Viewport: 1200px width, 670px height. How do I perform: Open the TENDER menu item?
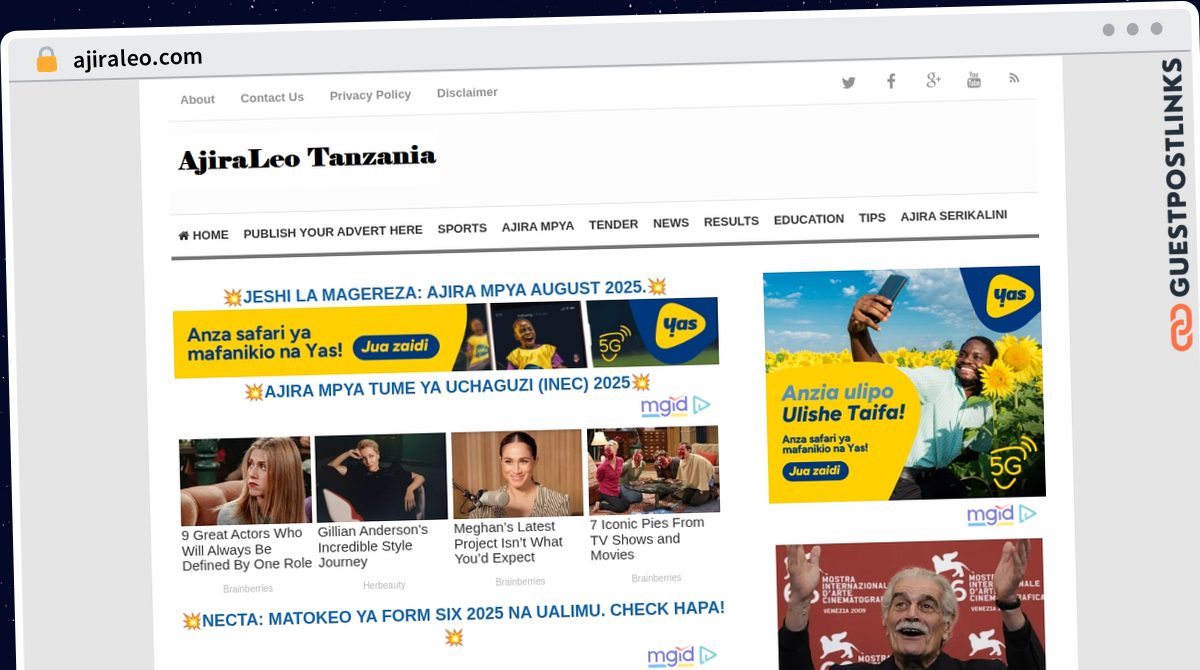click(x=613, y=224)
